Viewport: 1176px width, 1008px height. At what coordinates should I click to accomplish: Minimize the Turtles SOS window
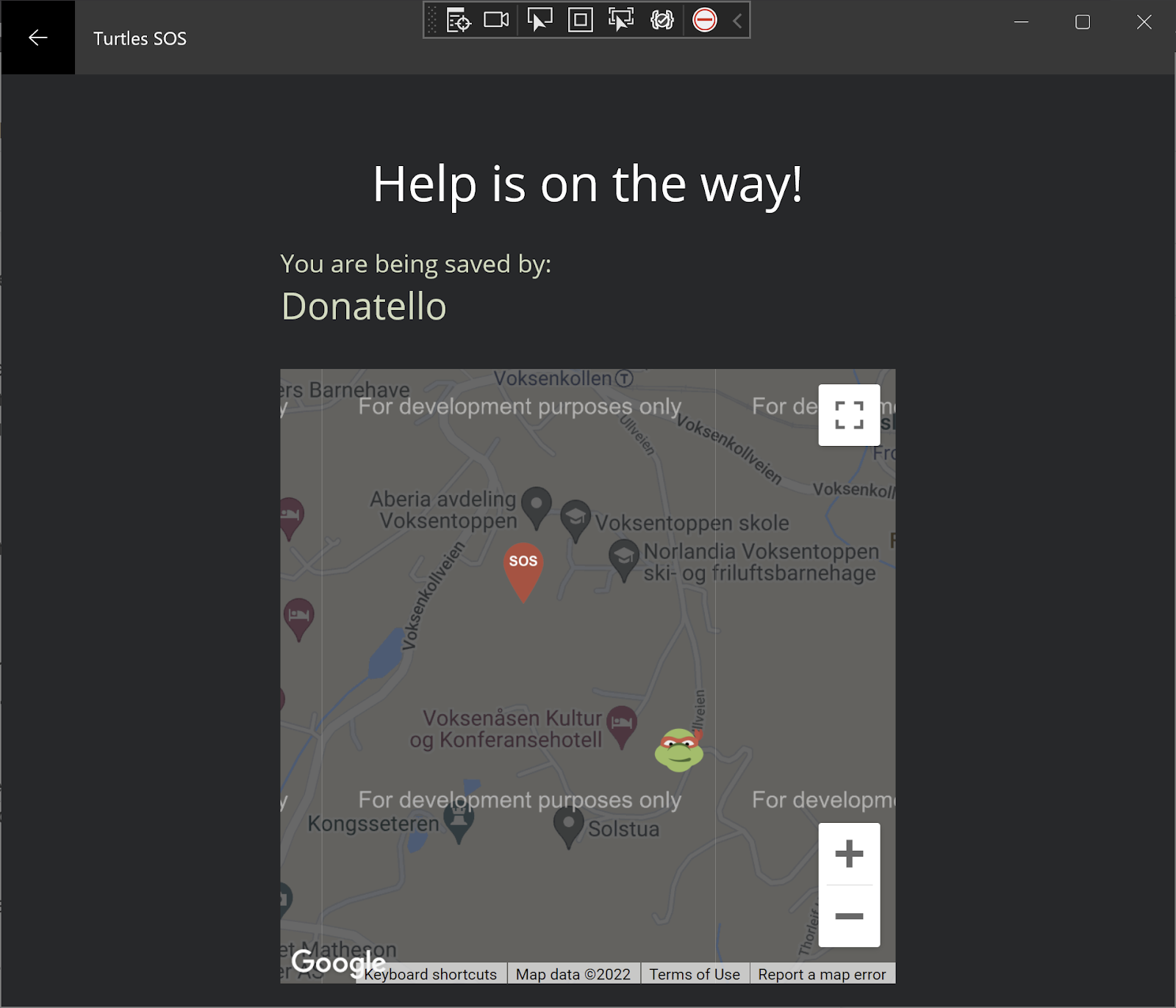[1021, 22]
